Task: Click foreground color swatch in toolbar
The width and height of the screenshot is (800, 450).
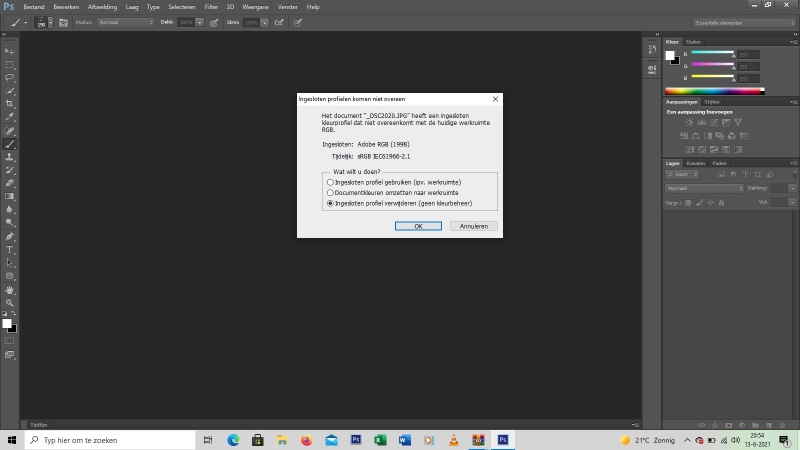Action: 7,323
